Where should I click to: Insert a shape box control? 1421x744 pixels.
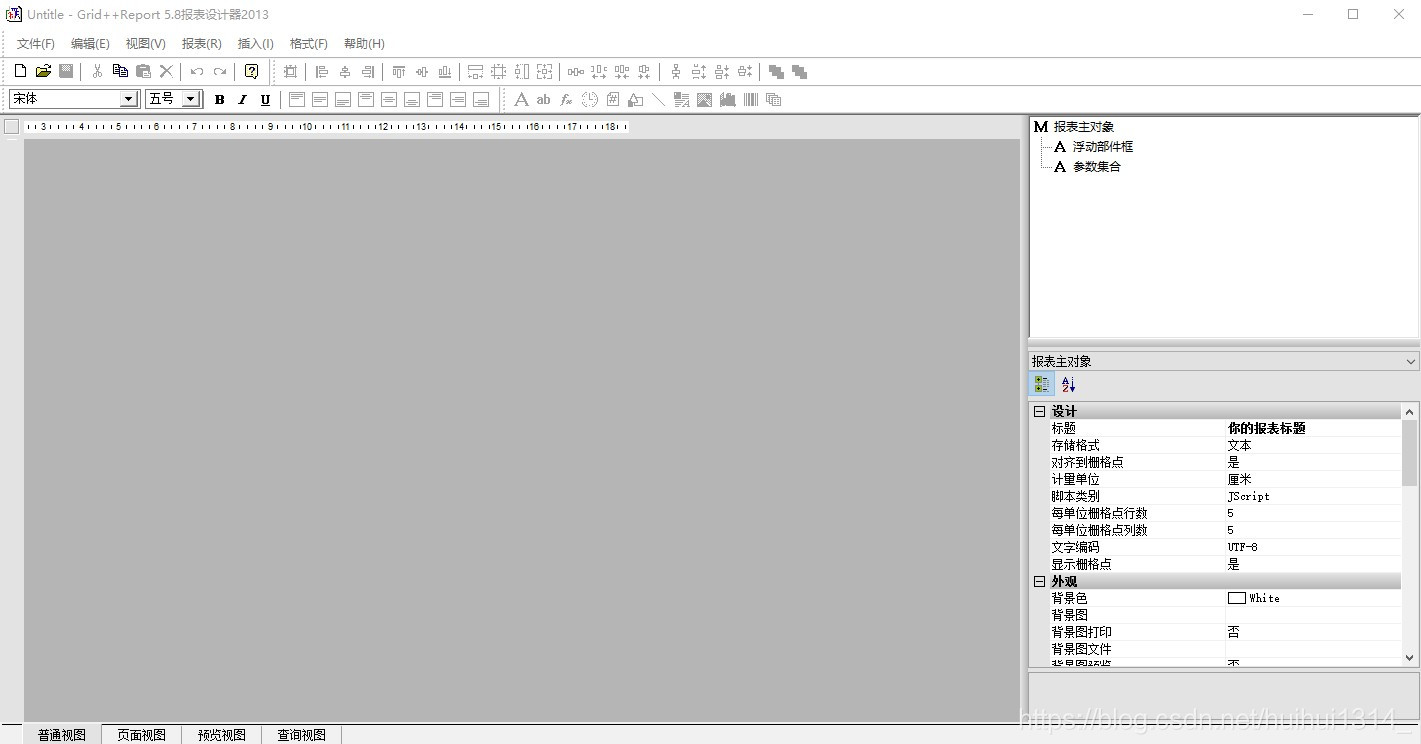click(635, 99)
